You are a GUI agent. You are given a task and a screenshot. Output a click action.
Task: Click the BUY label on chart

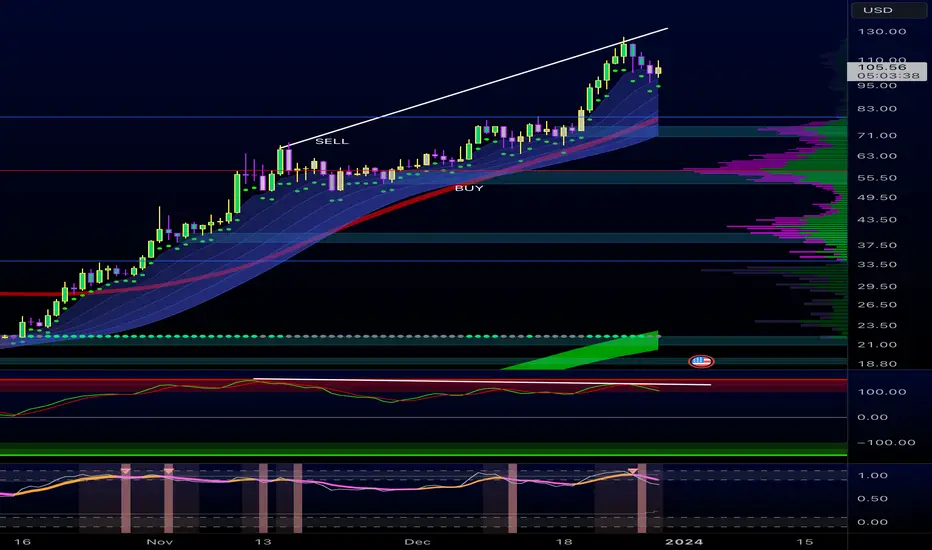coord(469,188)
